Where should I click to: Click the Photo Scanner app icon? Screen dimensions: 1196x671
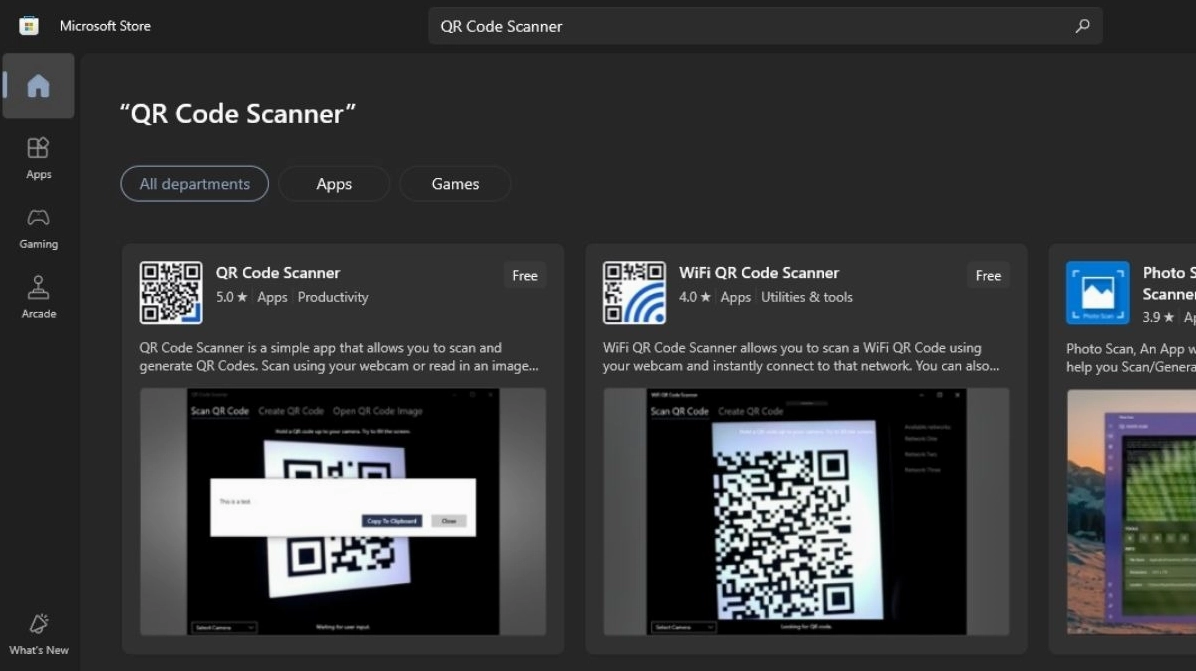point(1097,292)
